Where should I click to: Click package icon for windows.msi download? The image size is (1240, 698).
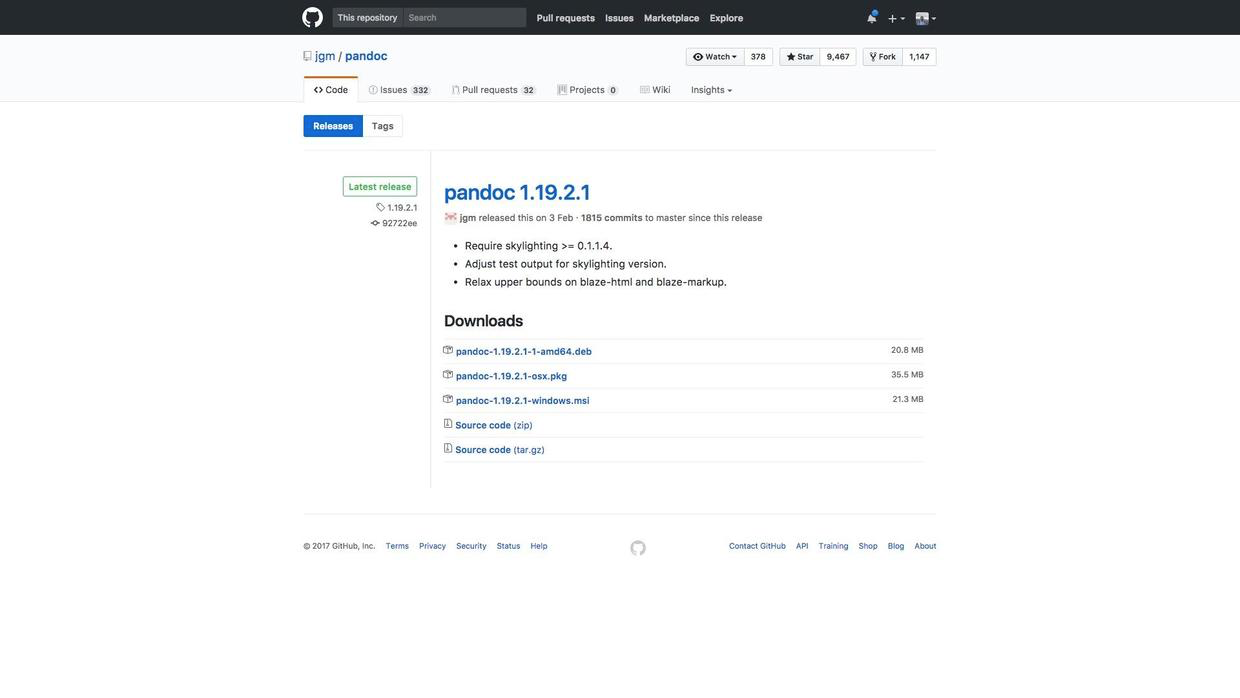(x=448, y=399)
